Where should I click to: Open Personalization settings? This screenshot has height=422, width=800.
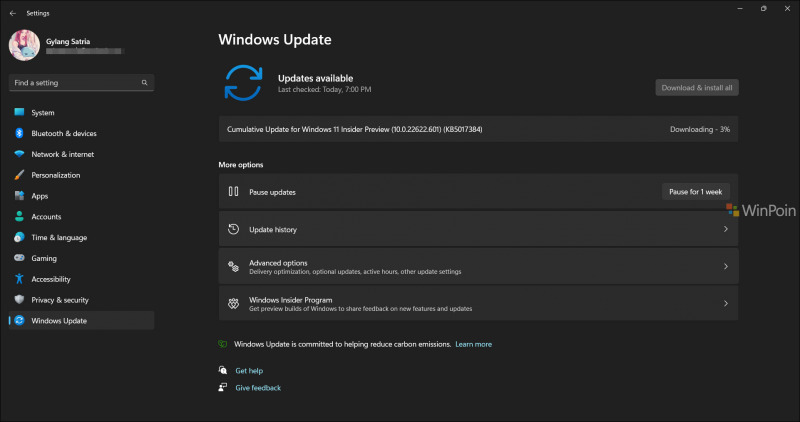[x=81, y=175]
